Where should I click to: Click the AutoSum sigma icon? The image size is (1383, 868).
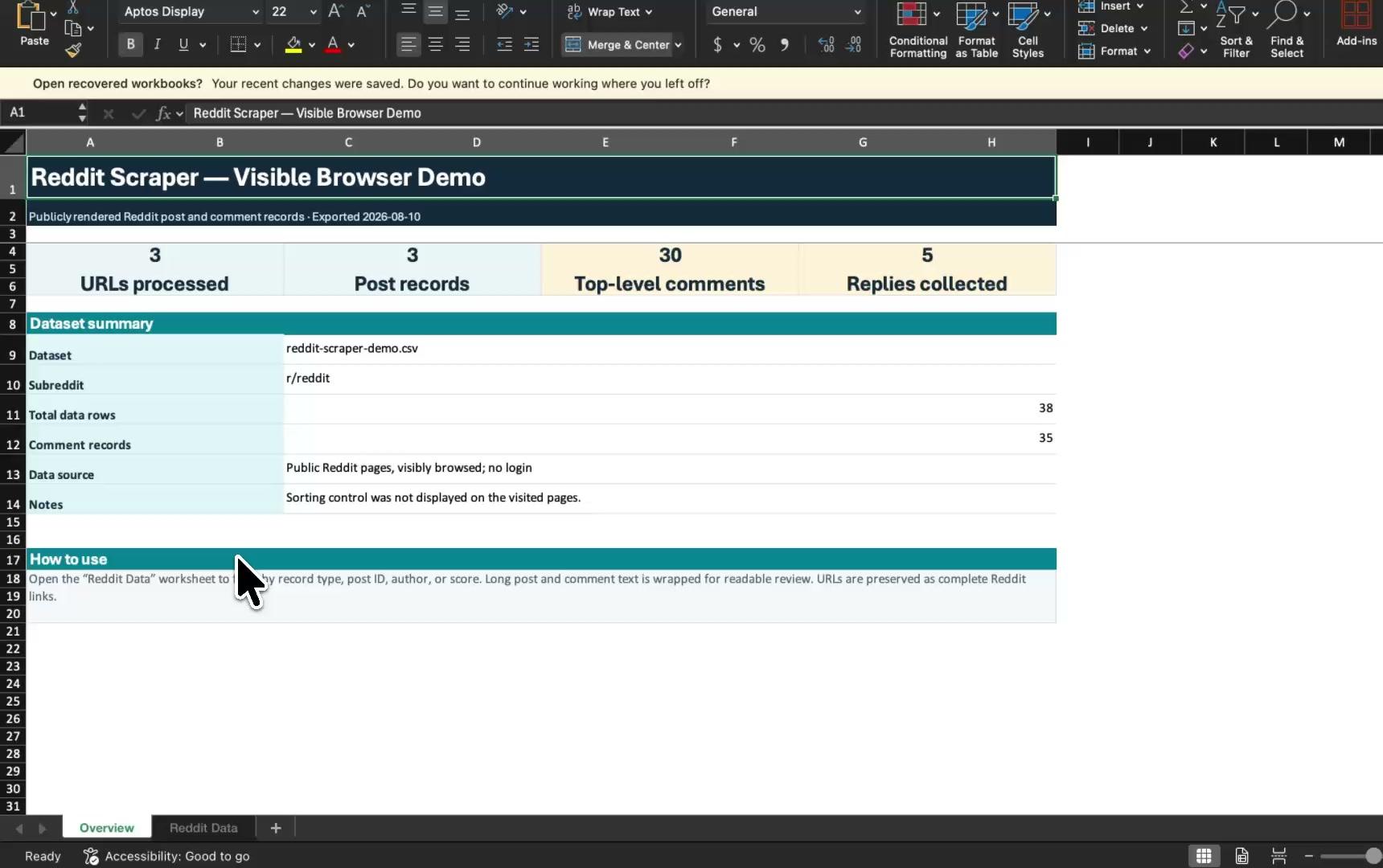pyautogui.click(x=1186, y=7)
